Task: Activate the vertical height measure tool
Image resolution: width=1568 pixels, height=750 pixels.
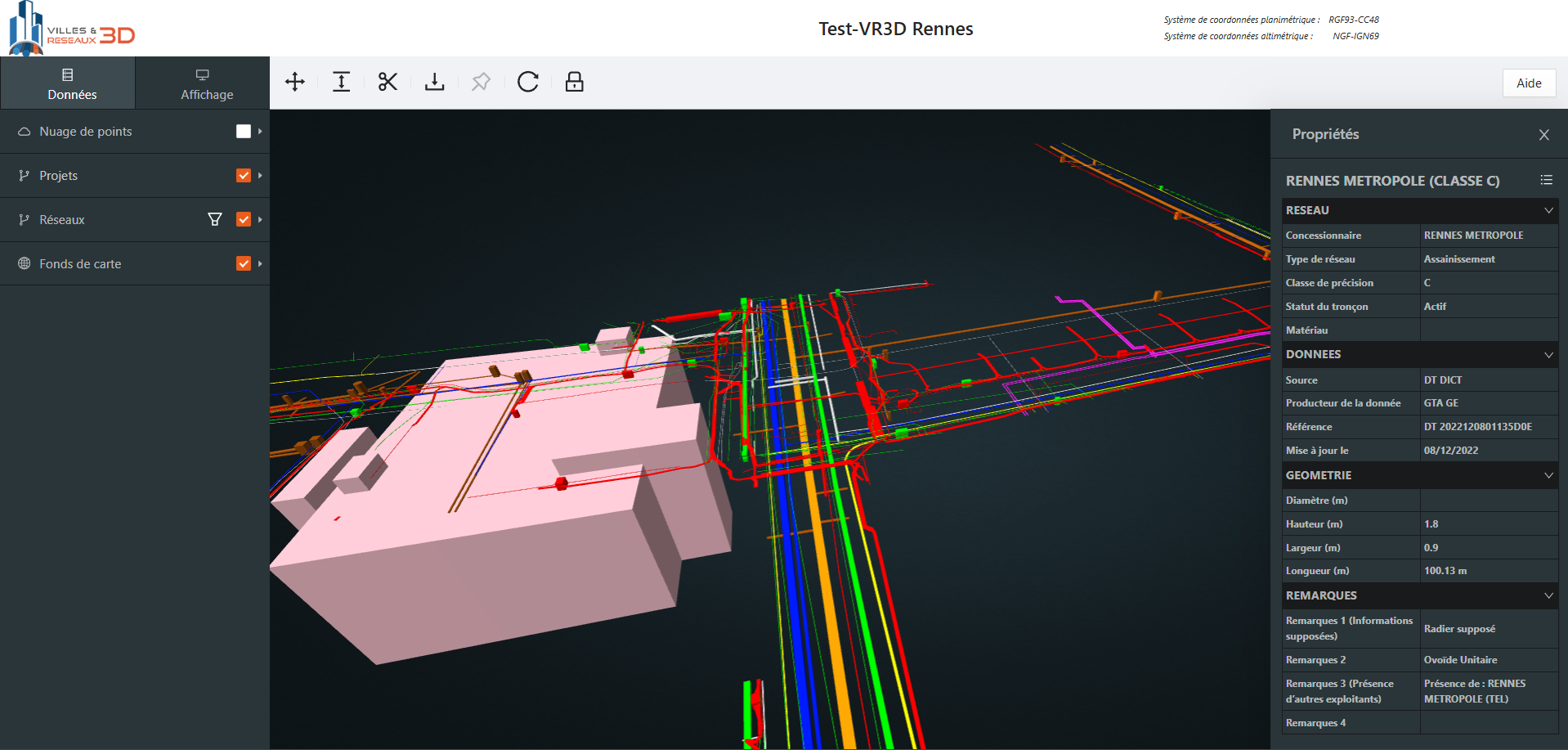Action: click(x=342, y=82)
